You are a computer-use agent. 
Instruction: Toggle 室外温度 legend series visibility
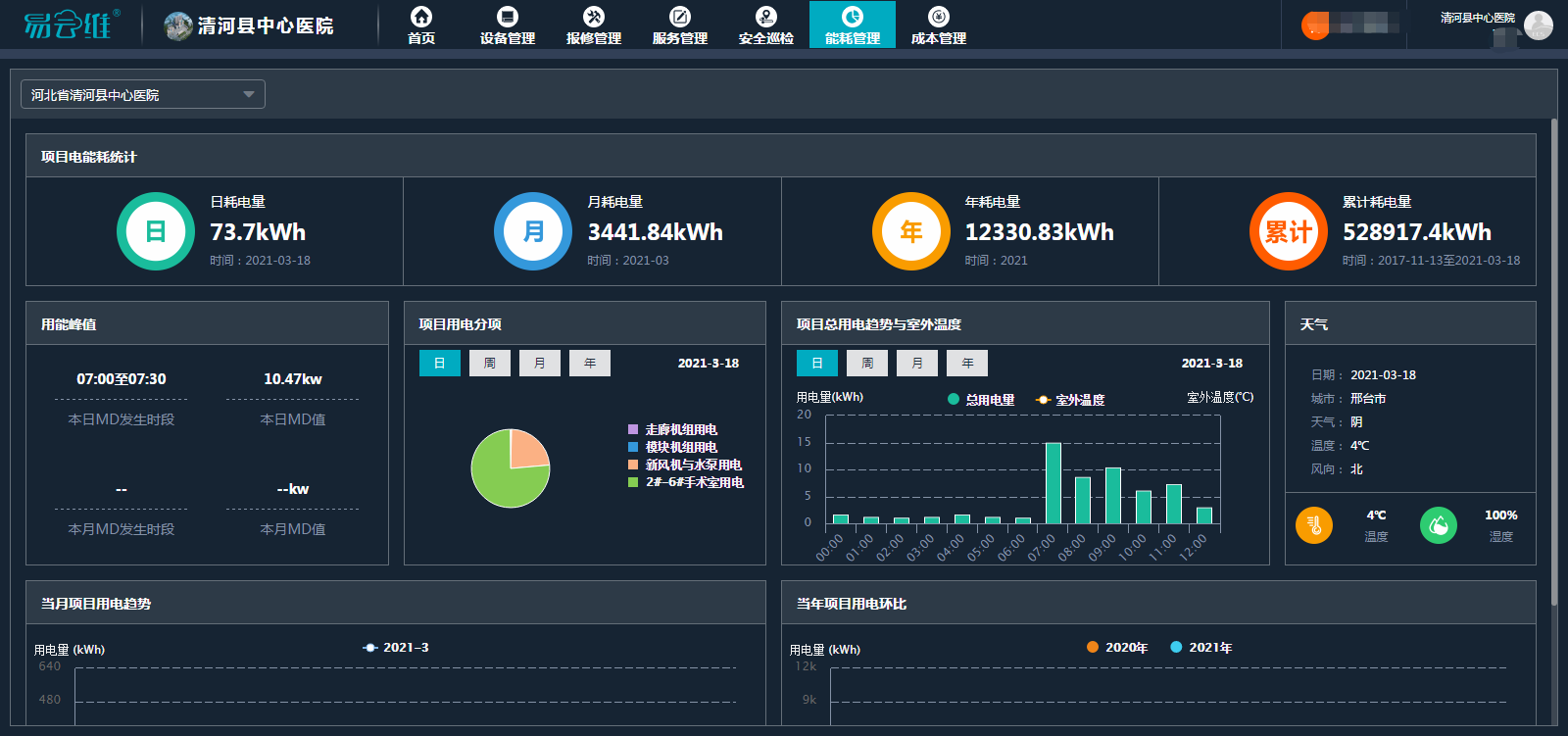point(1071,400)
